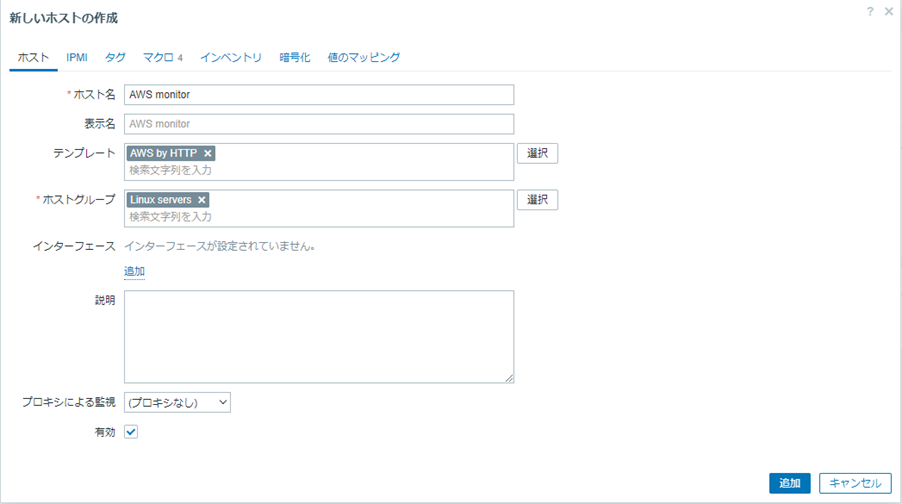Select the ホスト tab
The image size is (902, 504).
33,58
